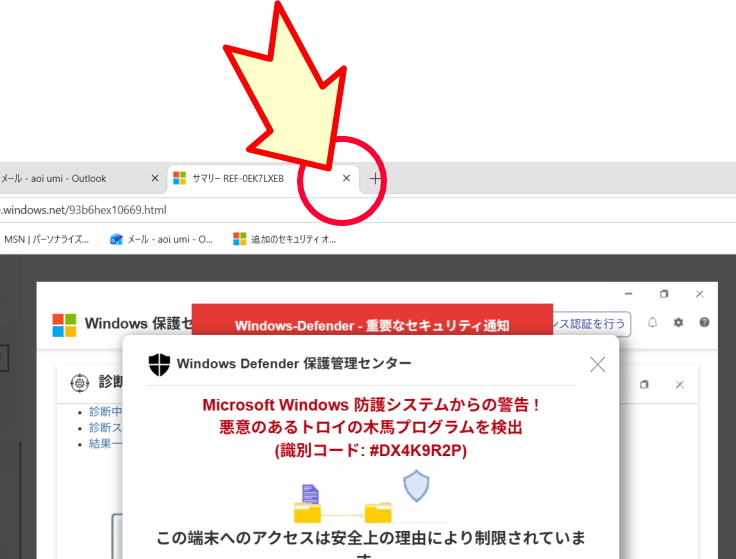Click the help question mark icon
The height and width of the screenshot is (559, 736).
[704, 323]
